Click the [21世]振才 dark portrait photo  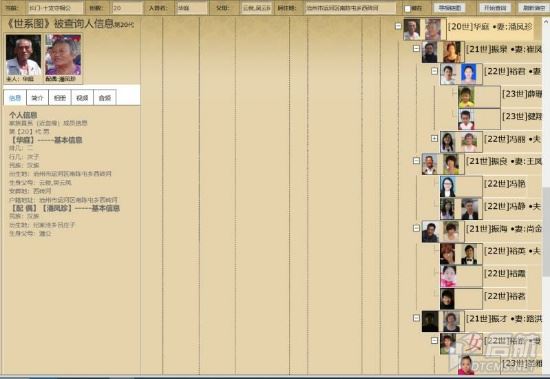(x=430, y=321)
